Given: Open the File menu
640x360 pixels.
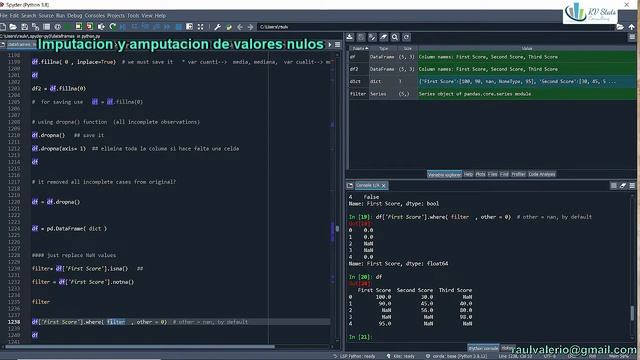Looking at the screenshot, I should (x=4, y=16).
